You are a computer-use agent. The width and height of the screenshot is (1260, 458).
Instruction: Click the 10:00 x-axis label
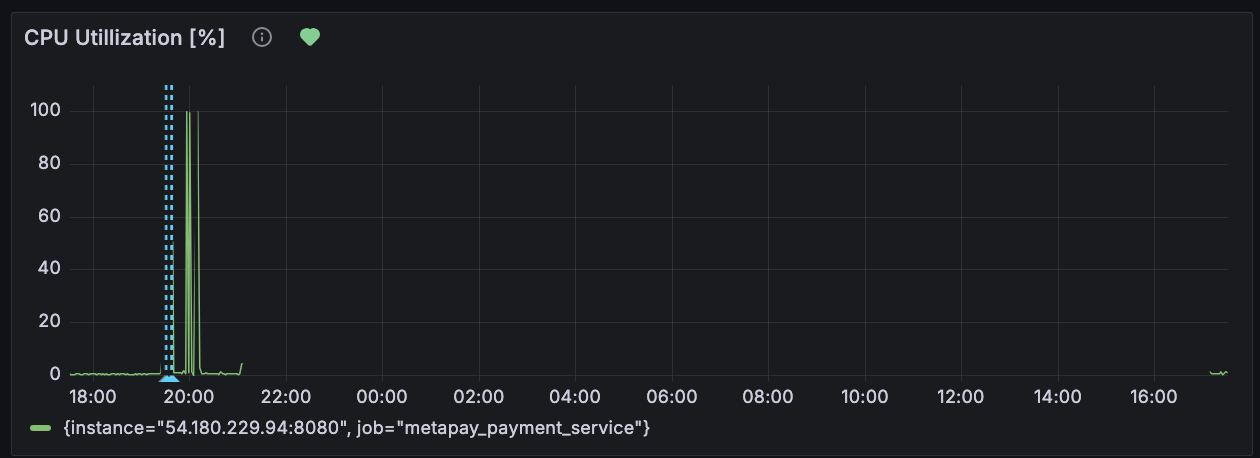pos(864,397)
